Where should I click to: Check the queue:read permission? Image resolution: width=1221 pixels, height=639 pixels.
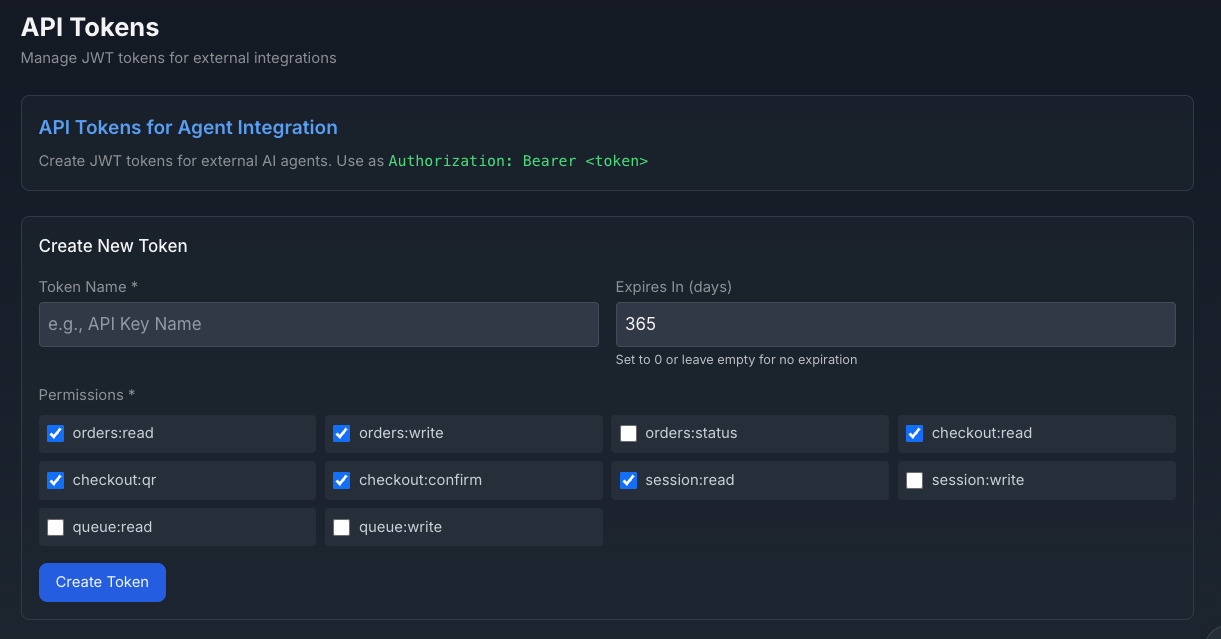coord(56,527)
